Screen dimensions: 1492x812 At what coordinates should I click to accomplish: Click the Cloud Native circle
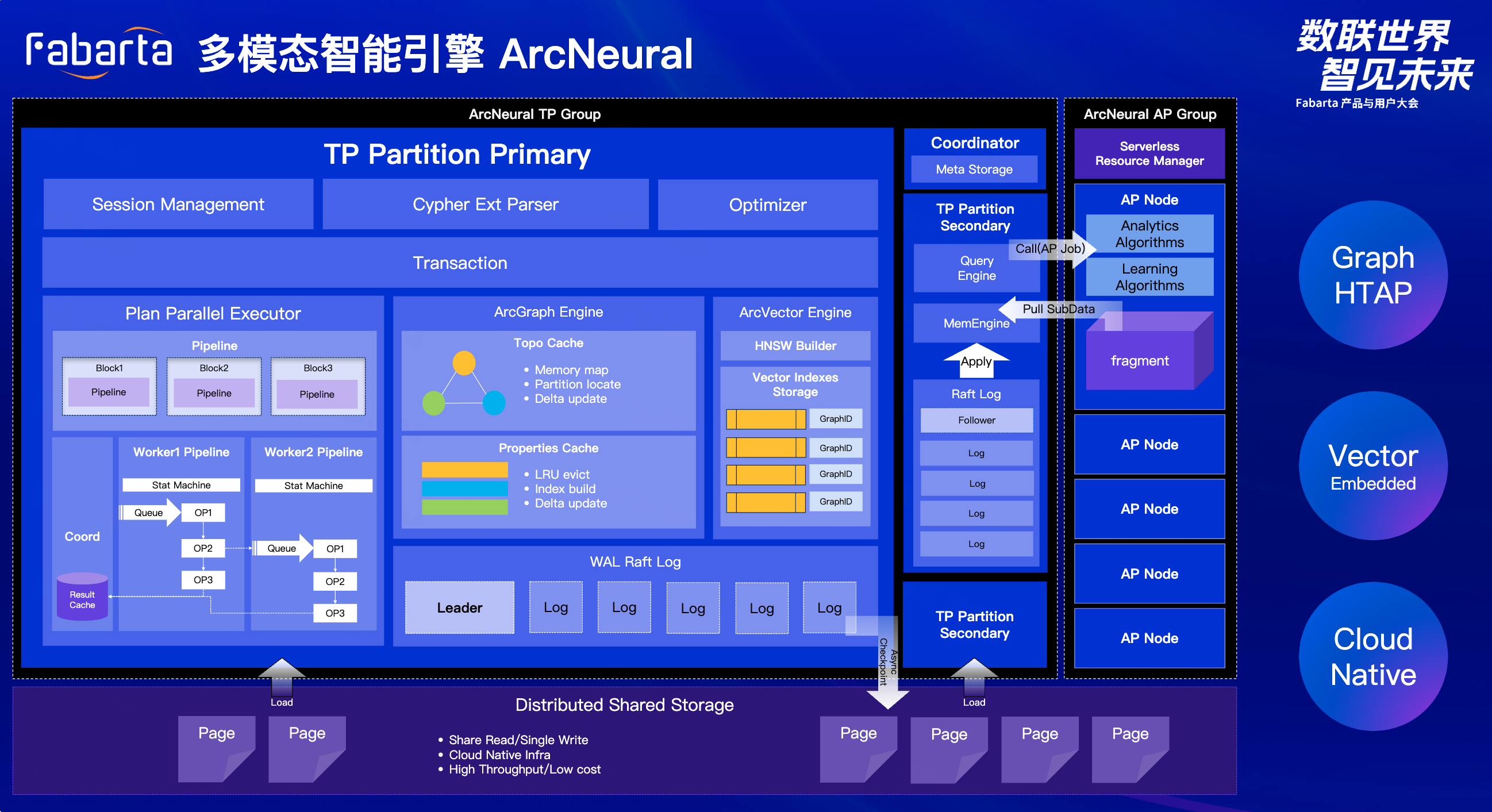point(1373,656)
